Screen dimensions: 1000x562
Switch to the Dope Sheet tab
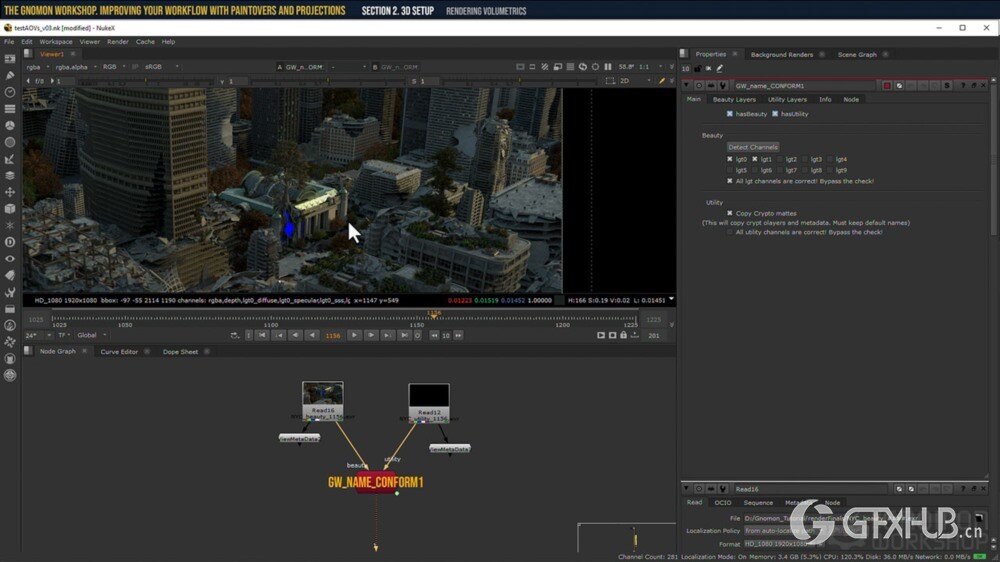(180, 351)
